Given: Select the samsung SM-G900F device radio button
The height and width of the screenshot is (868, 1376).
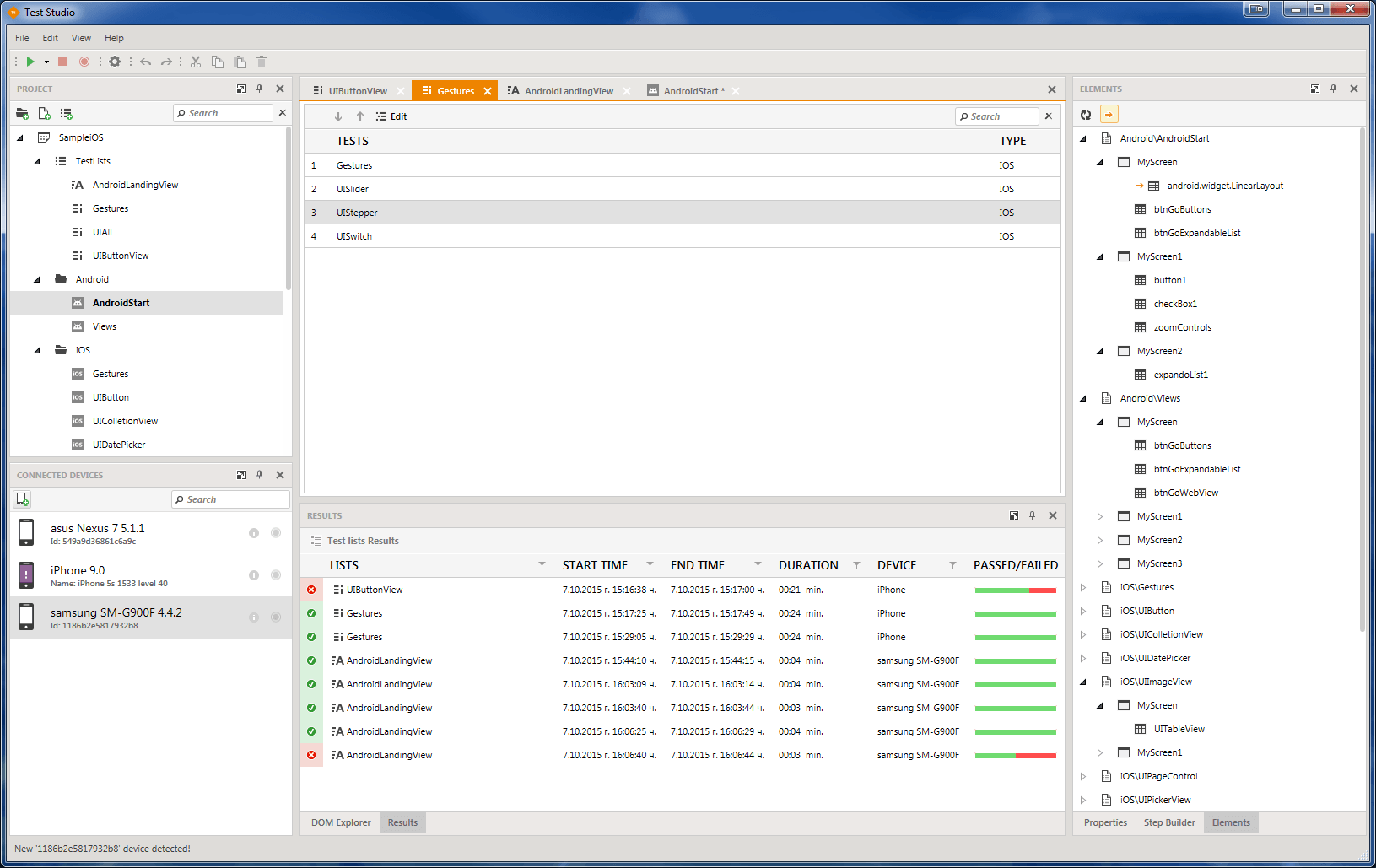Looking at the screenshot, I should click(x=276, y=617).
